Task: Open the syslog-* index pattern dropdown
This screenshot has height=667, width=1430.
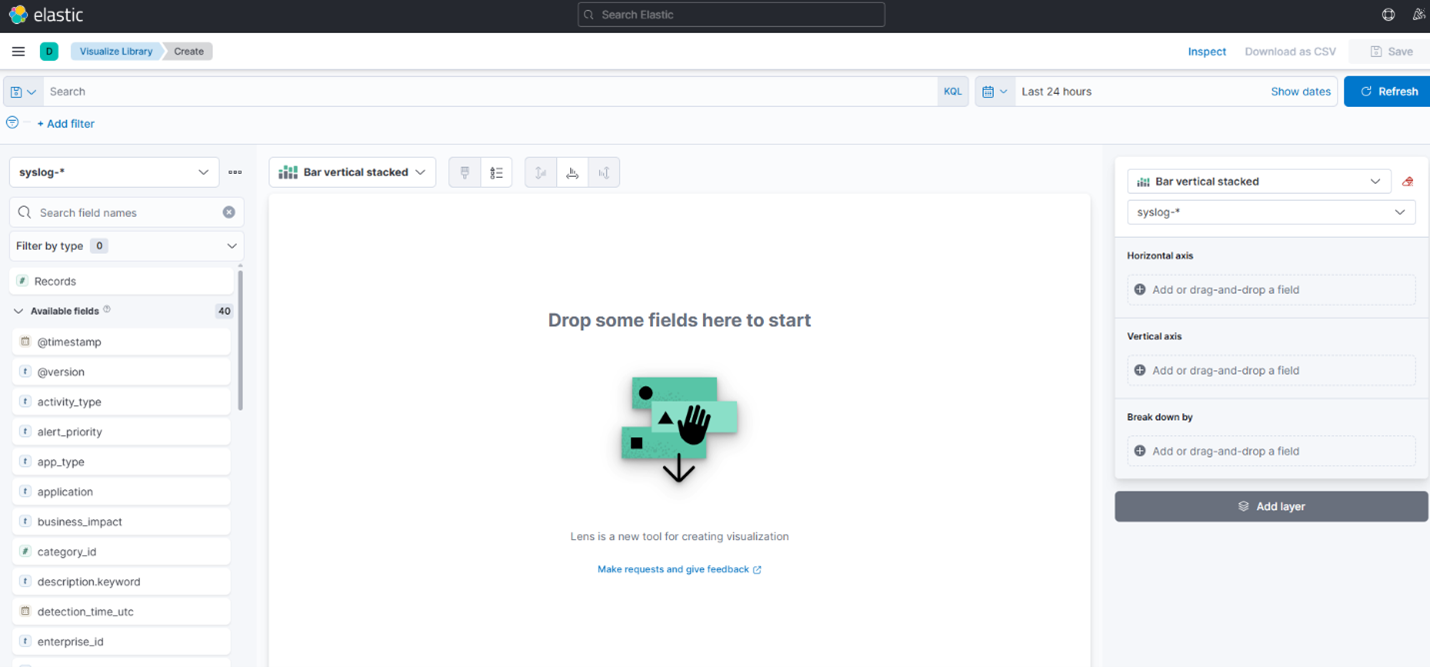Action: point(114,172)
